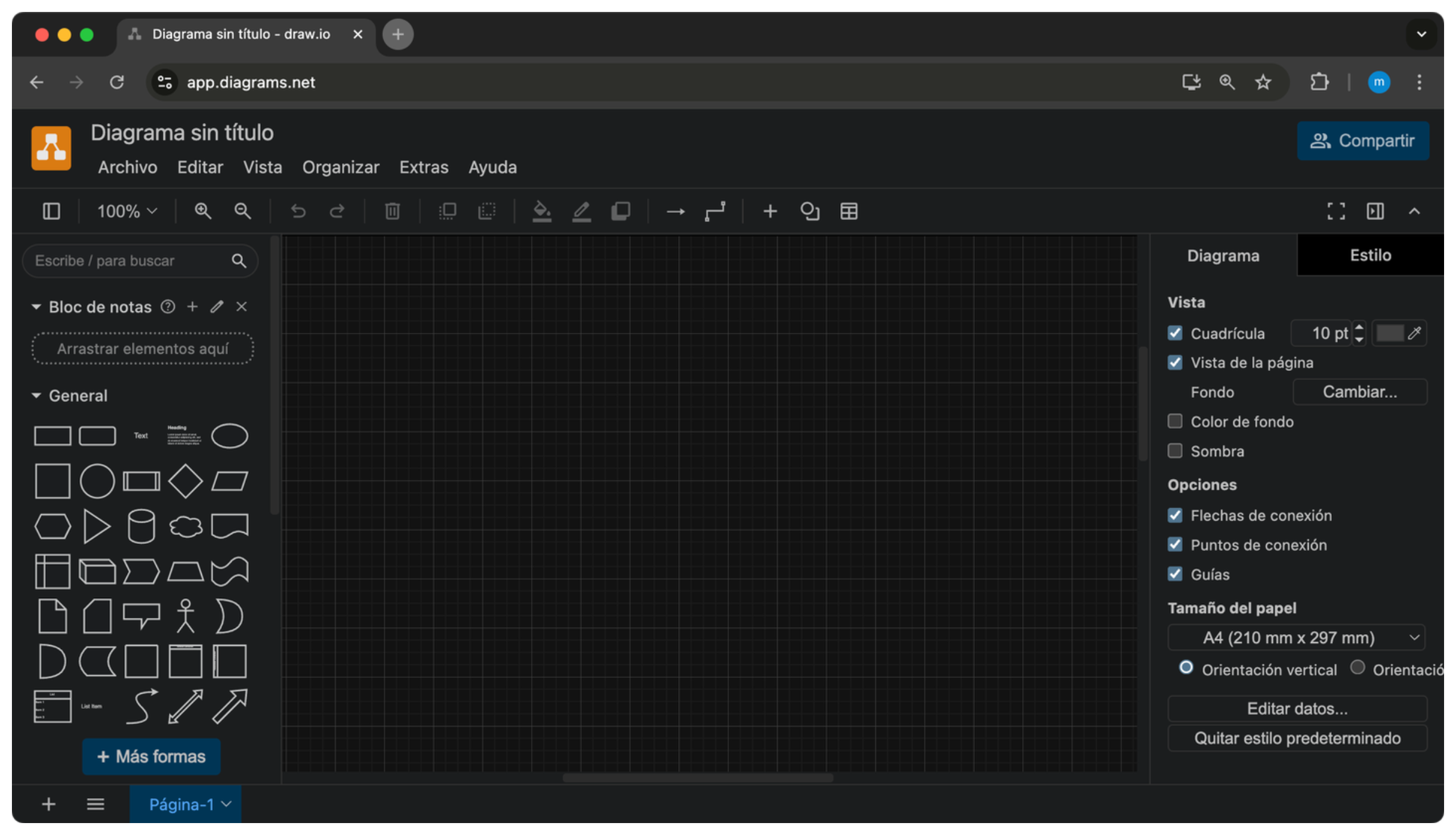Viewport: 1456px width, 835px height.
Task: Open the Extras menu
Action: [424, 167]
